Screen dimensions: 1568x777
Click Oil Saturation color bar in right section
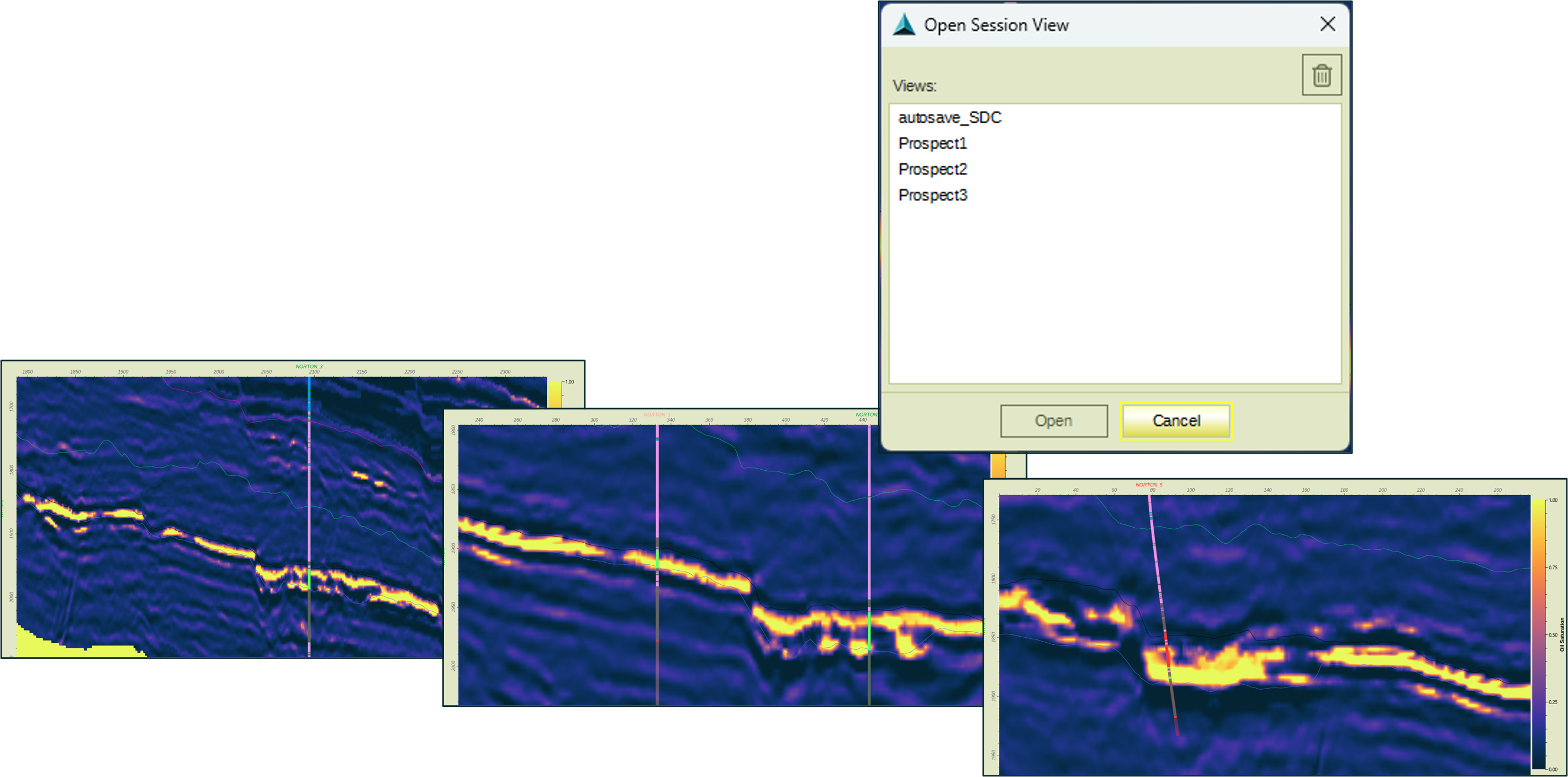[x=1538, y=634]
